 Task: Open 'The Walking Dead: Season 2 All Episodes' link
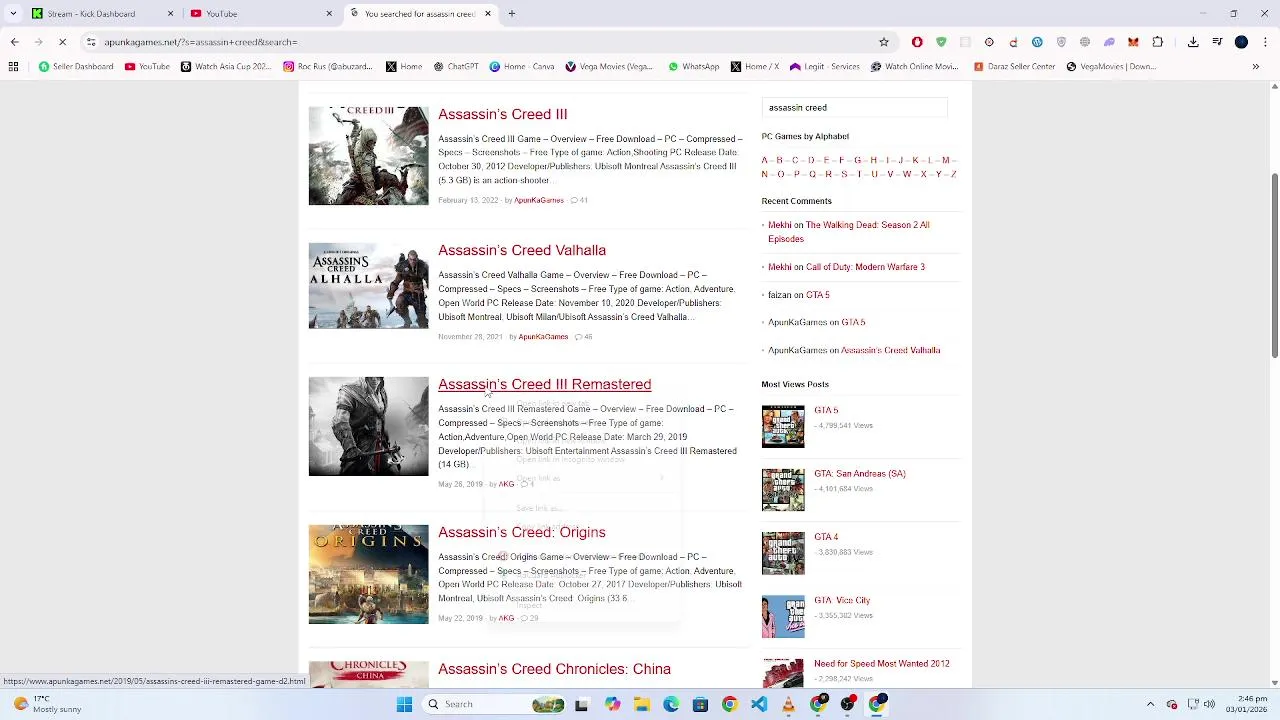[848, 232]
